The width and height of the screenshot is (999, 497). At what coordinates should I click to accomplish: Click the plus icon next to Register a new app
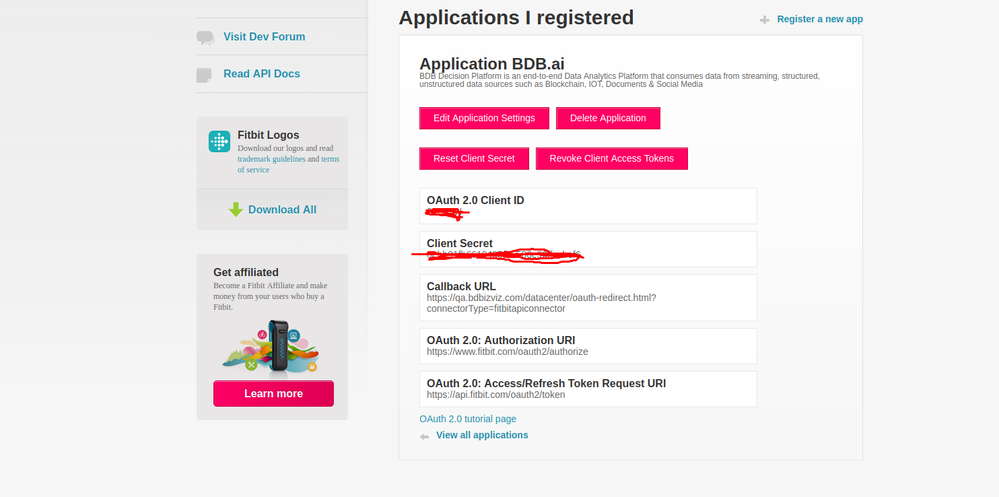tap(765, 20)
